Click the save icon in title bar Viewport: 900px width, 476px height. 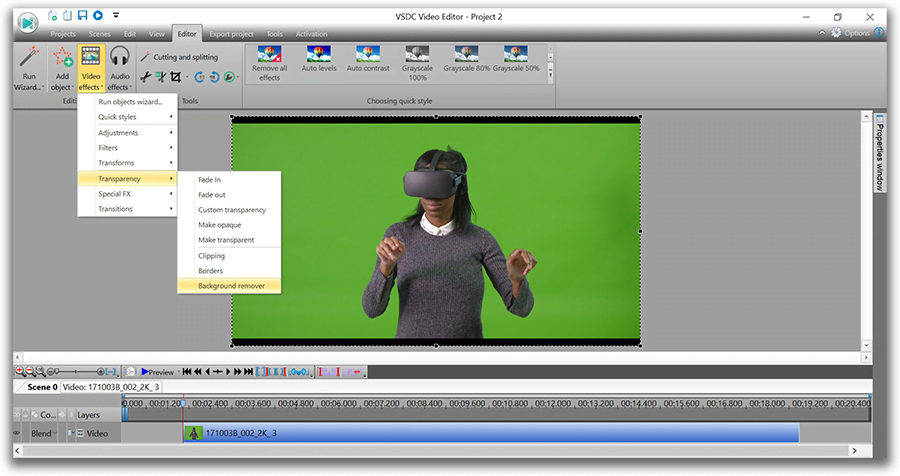(82, 15)
